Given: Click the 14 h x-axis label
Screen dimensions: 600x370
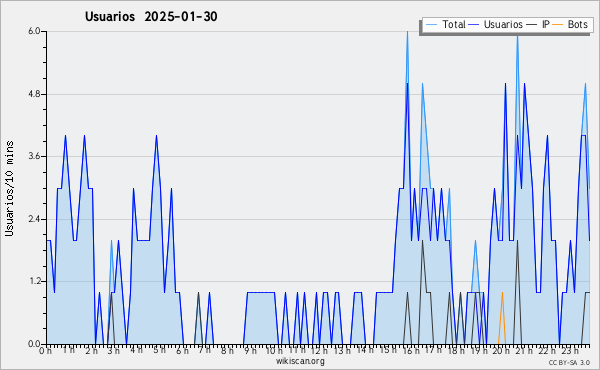Looking at the screenshot, I should click(x=365, y=350).
